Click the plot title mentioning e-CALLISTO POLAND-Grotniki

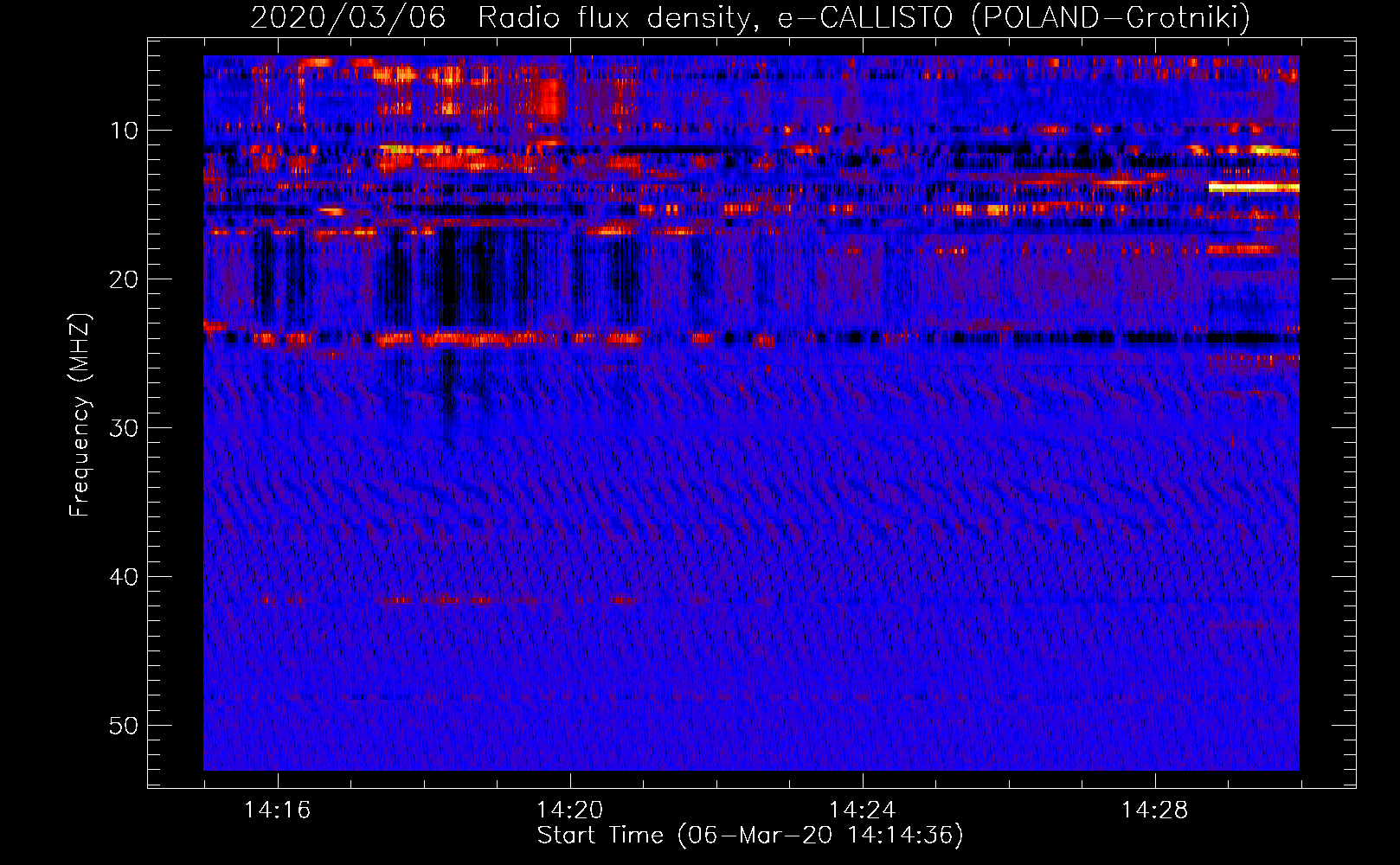[750, 17]
